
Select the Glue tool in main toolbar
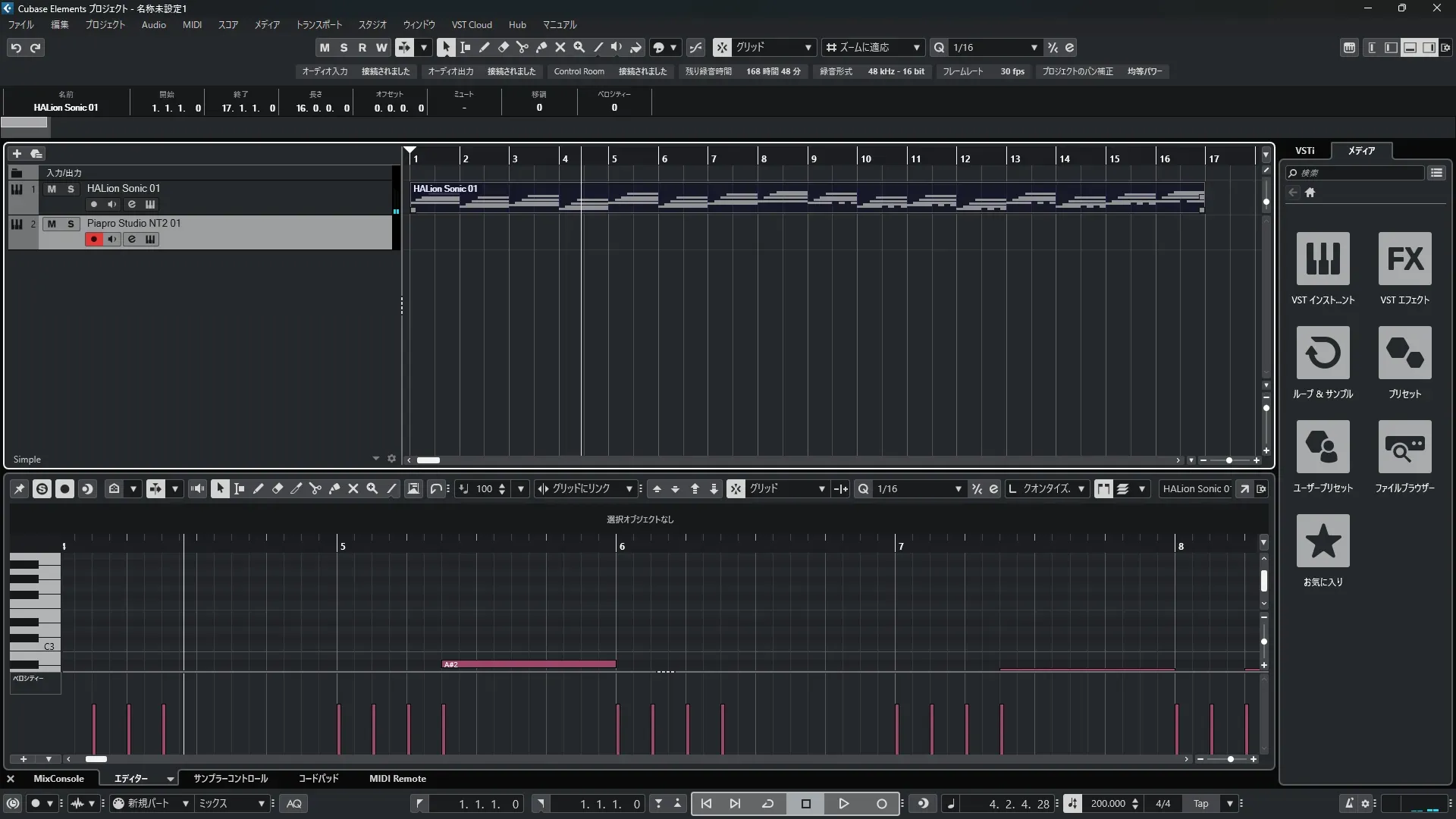541,48
